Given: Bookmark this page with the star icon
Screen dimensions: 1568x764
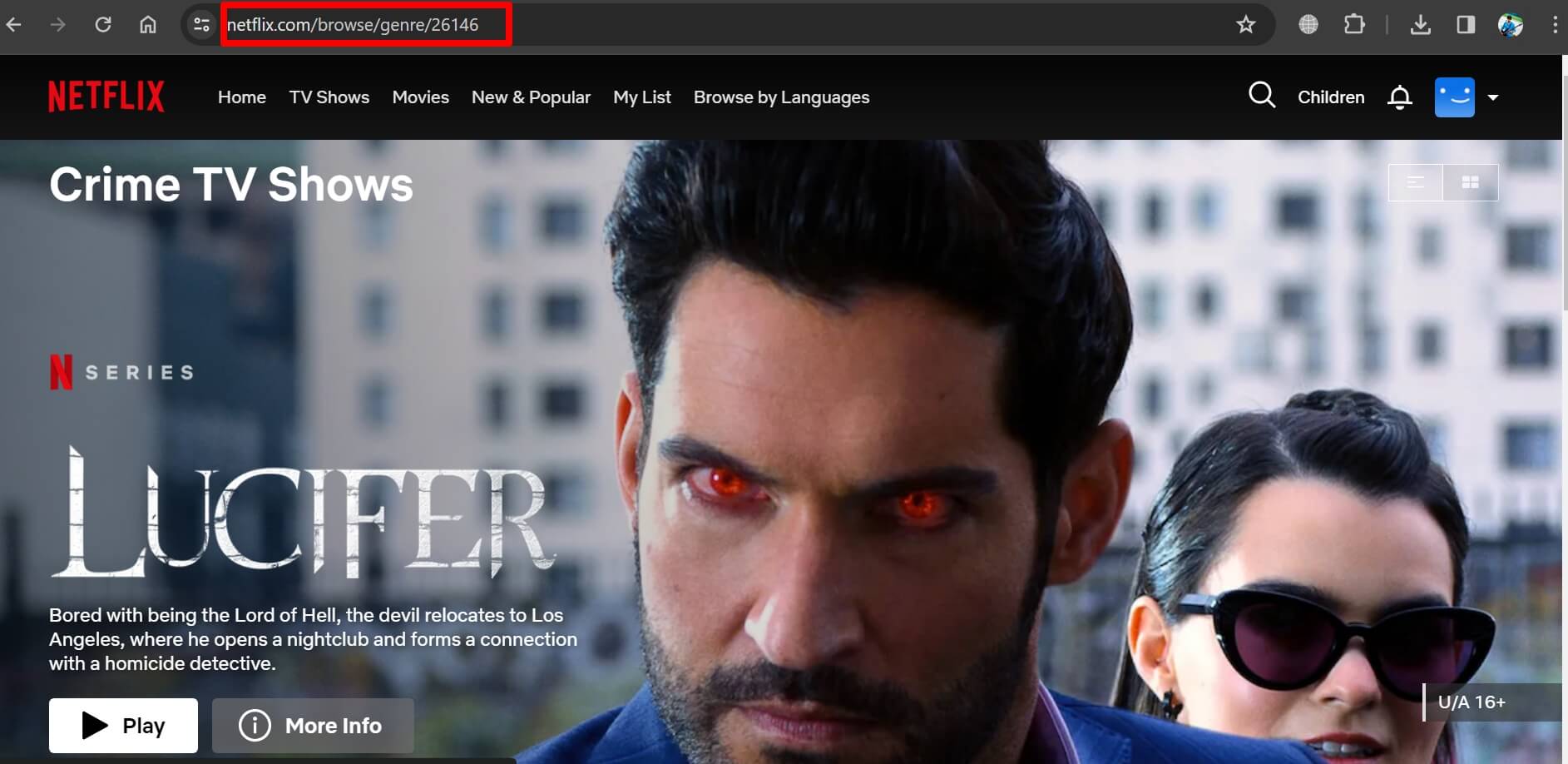Looking at the screenshot, I should [1245, 25].
